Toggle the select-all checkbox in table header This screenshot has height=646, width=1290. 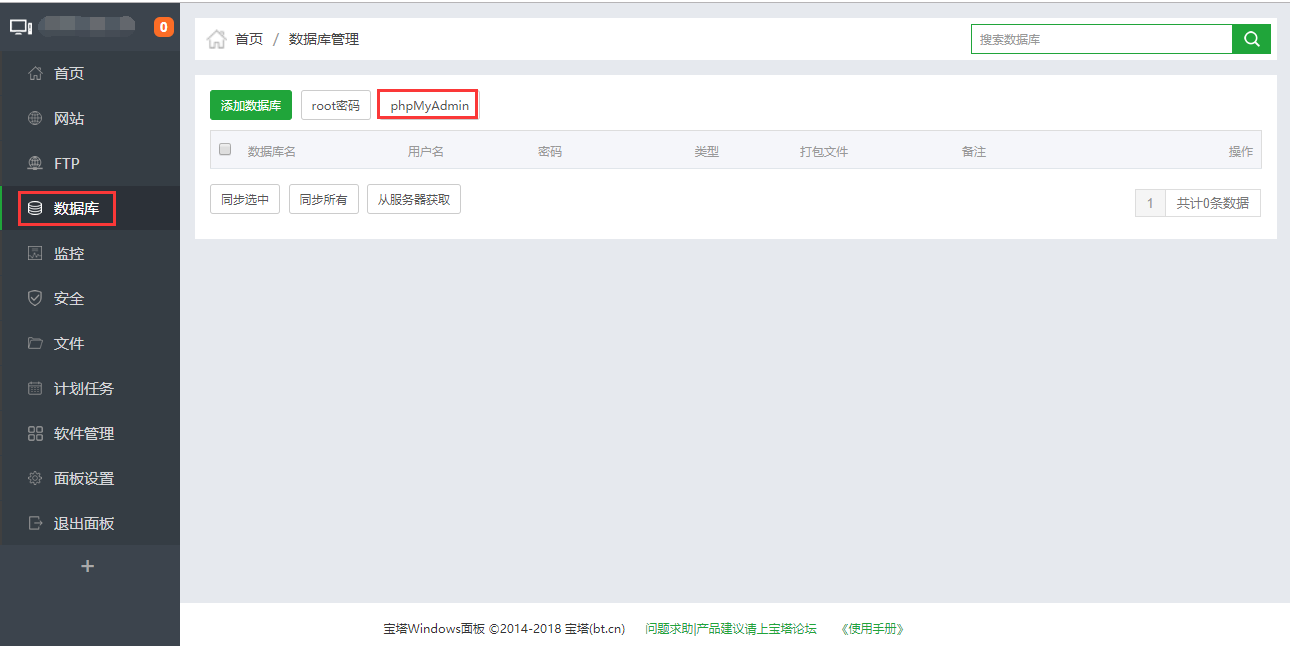click(x=225, y=149)
